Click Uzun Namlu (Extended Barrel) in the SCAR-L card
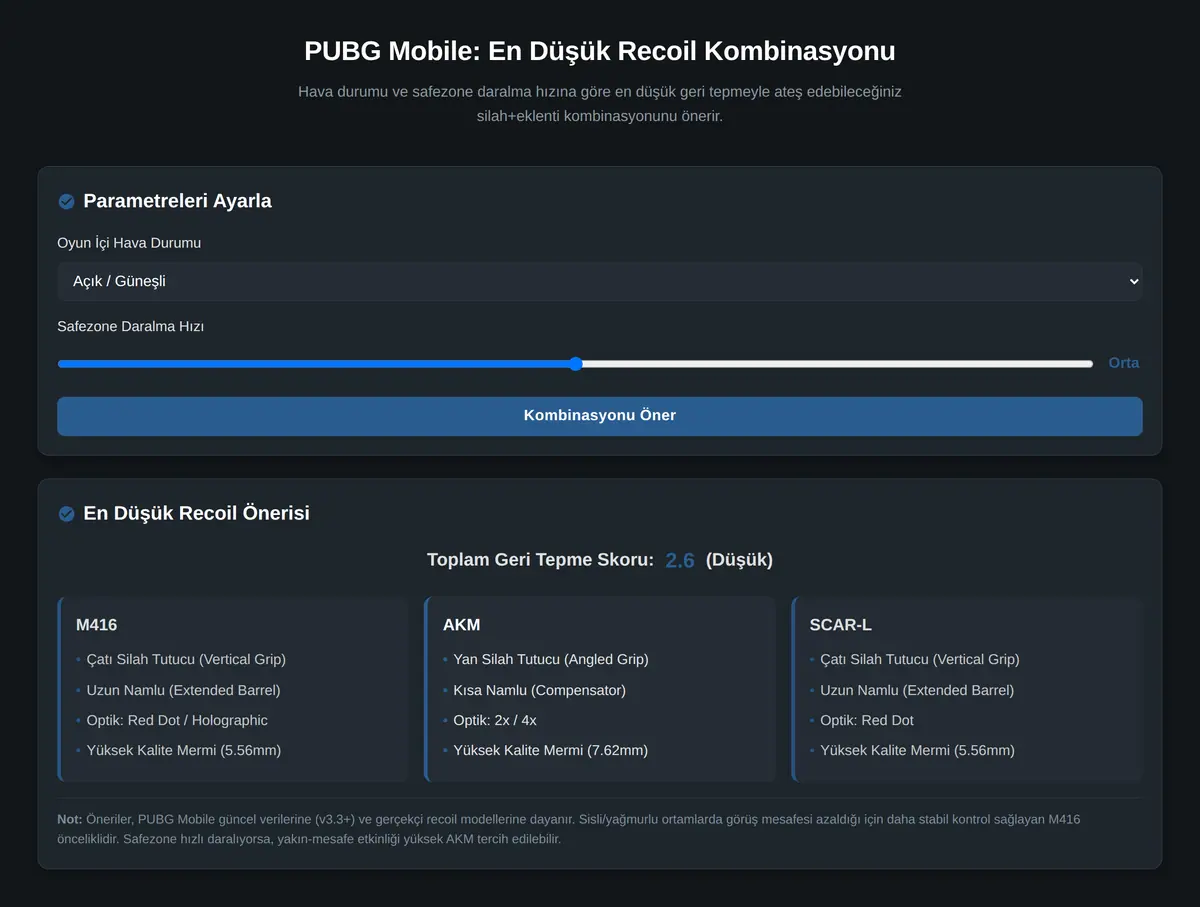The image size is (1200, 907). [x=917, y=690]
